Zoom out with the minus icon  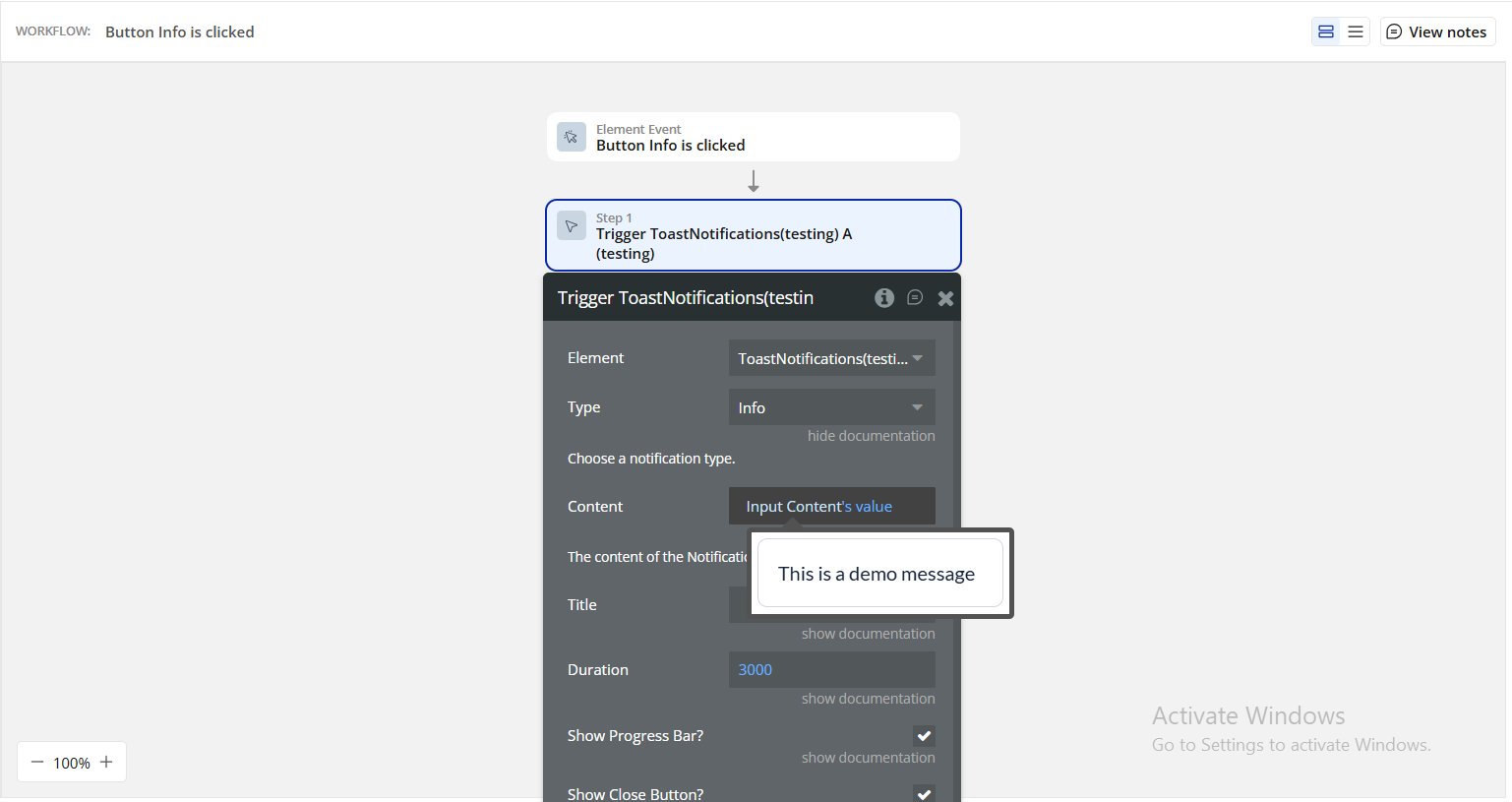[37, 763]
